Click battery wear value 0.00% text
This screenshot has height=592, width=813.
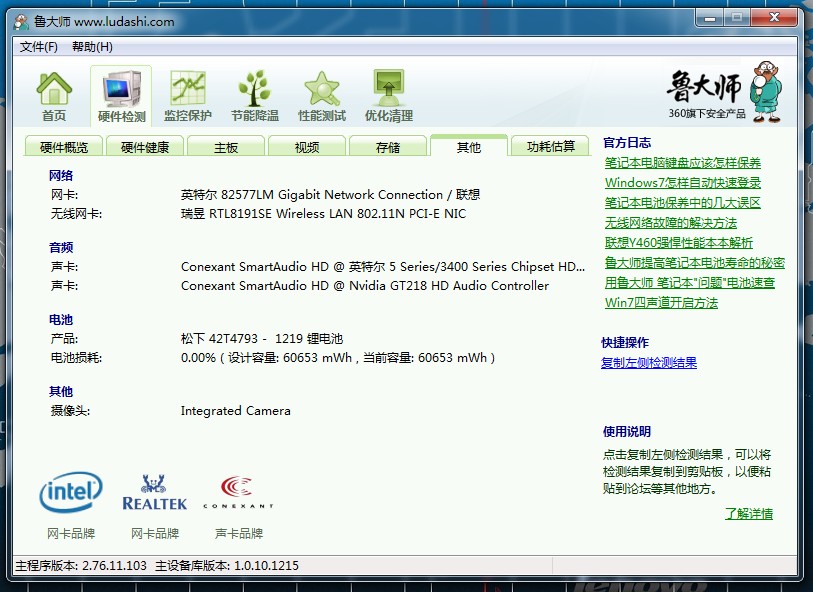338,358
